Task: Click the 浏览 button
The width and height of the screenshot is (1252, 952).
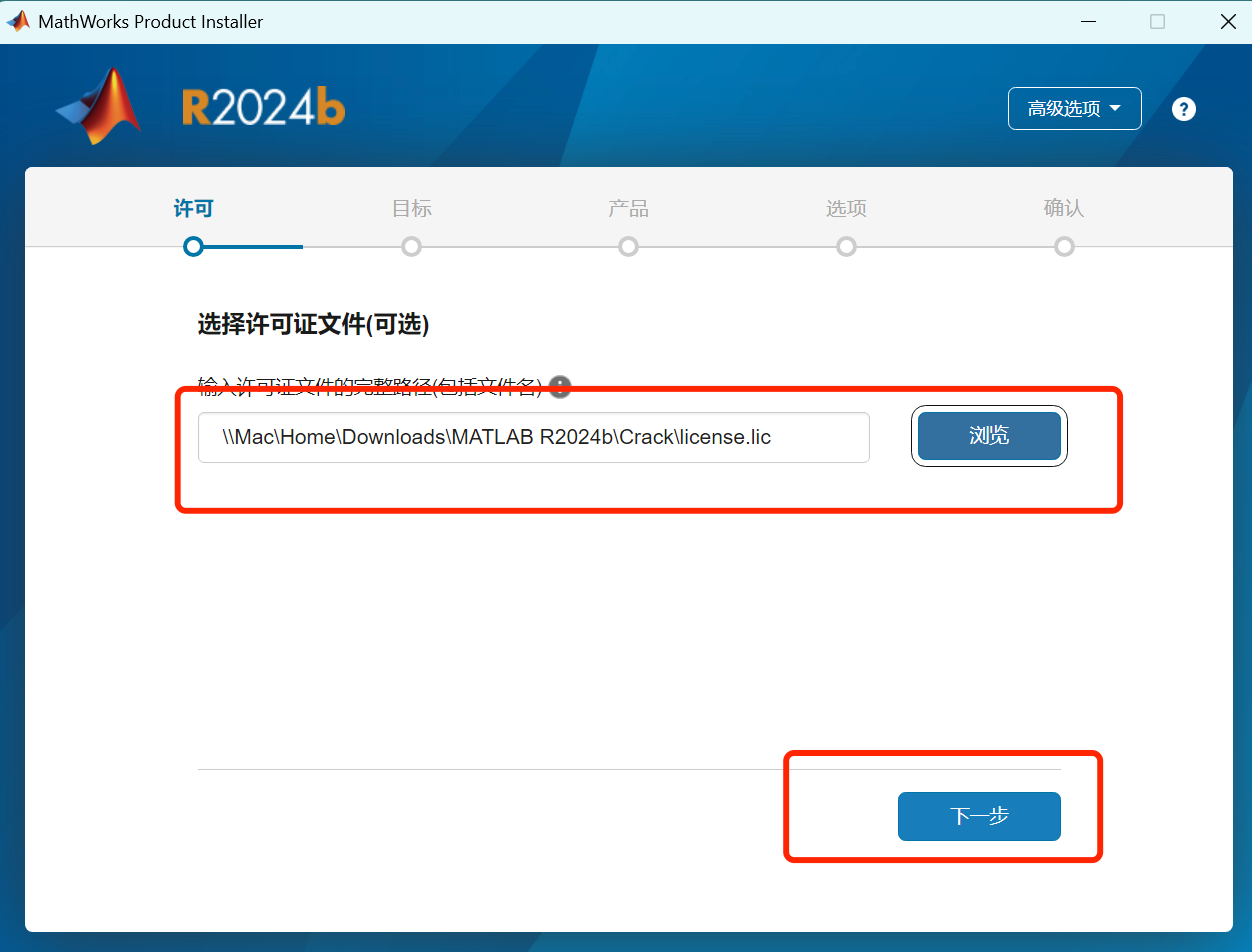Action: 989,436
